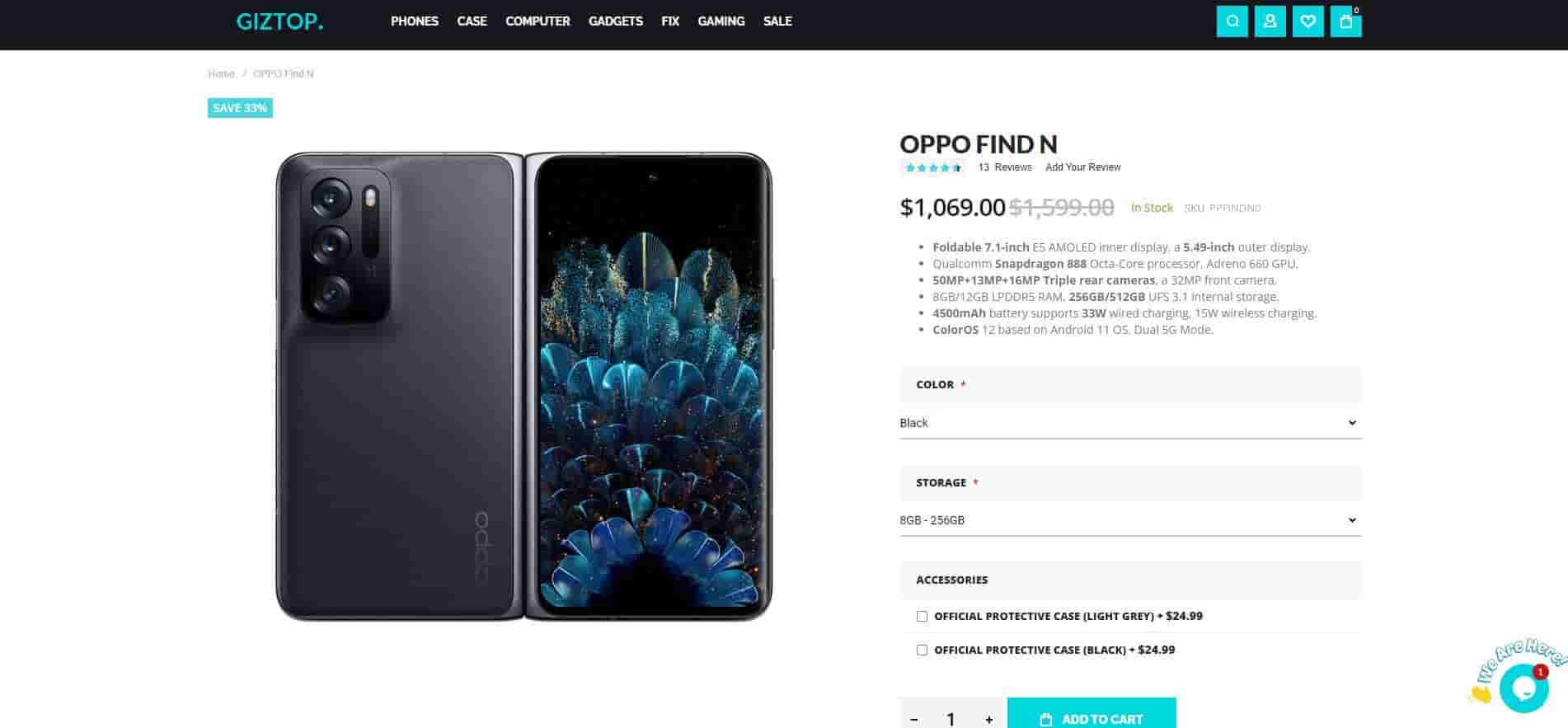Open the wishlist heart icon

(x=1307, y=21)
